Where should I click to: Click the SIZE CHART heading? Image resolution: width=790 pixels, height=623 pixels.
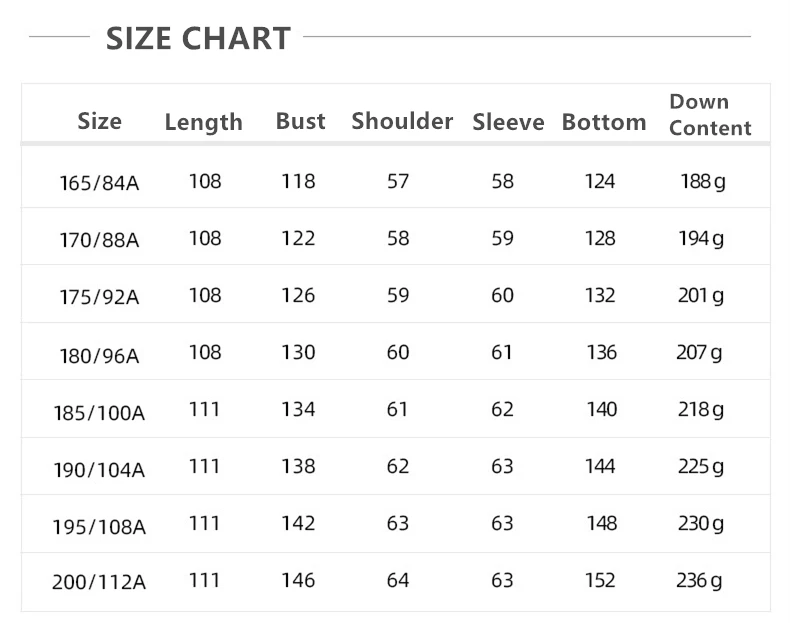pos(198,38)
